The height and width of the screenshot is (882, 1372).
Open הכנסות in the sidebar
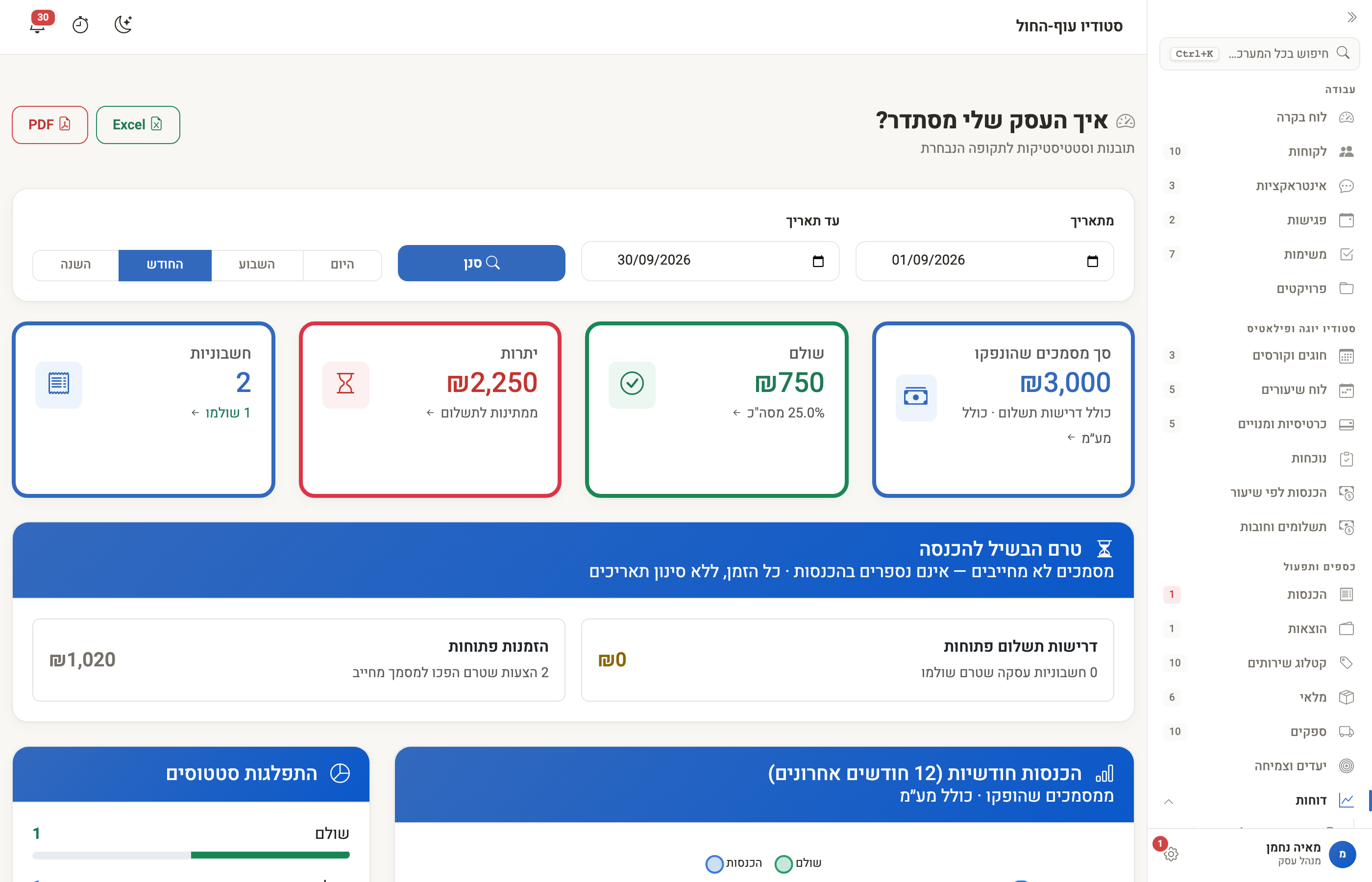tap(1260, 594)
